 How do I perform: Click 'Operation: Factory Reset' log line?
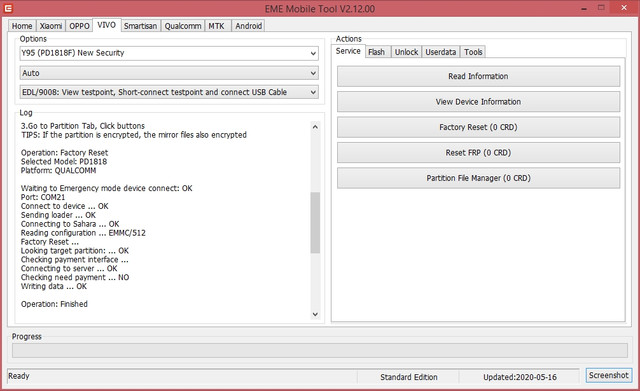[x=64, y=153]
